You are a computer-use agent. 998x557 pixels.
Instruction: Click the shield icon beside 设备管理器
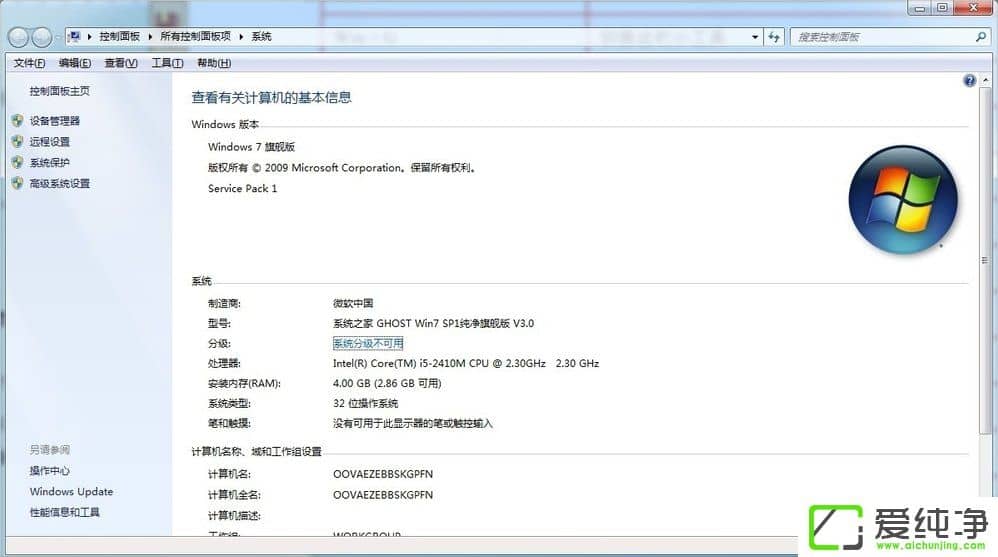point(17,121)
